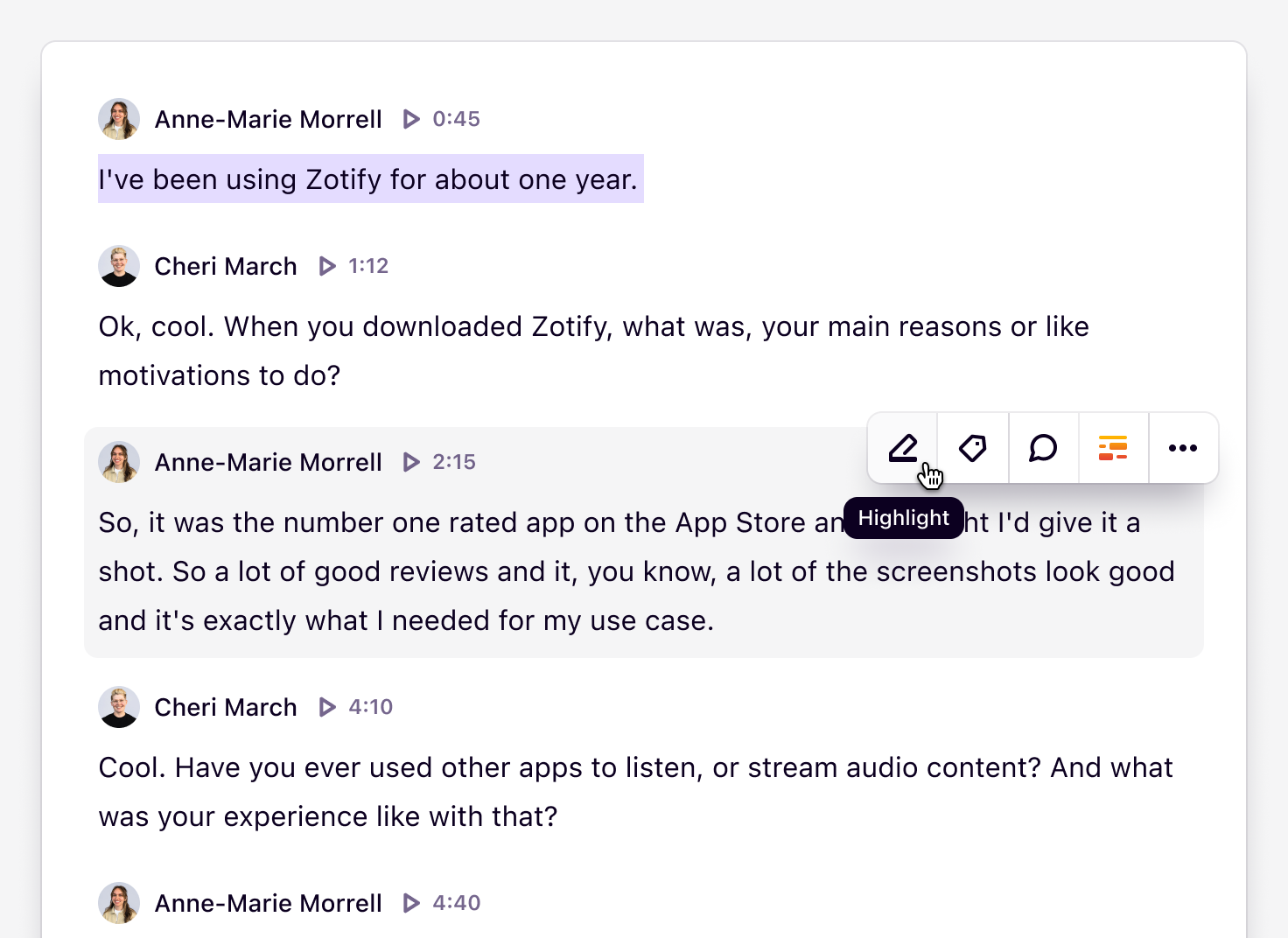Viewport: 1288px width, 938px height.
Task: Select the Highlight pen tool
Action: pos(903,448)
